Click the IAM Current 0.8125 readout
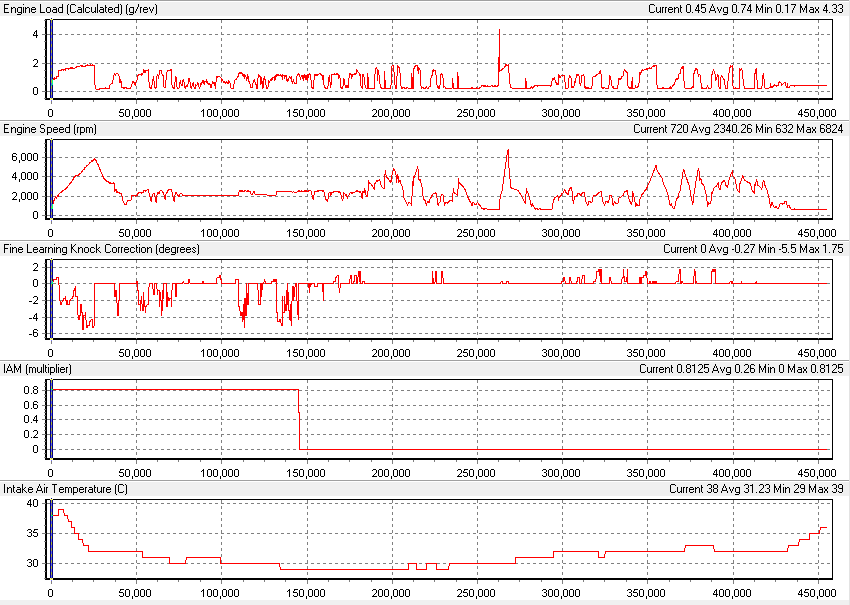Image resolution: width=850 pixels, height=605 pixels. coord(680,369)
